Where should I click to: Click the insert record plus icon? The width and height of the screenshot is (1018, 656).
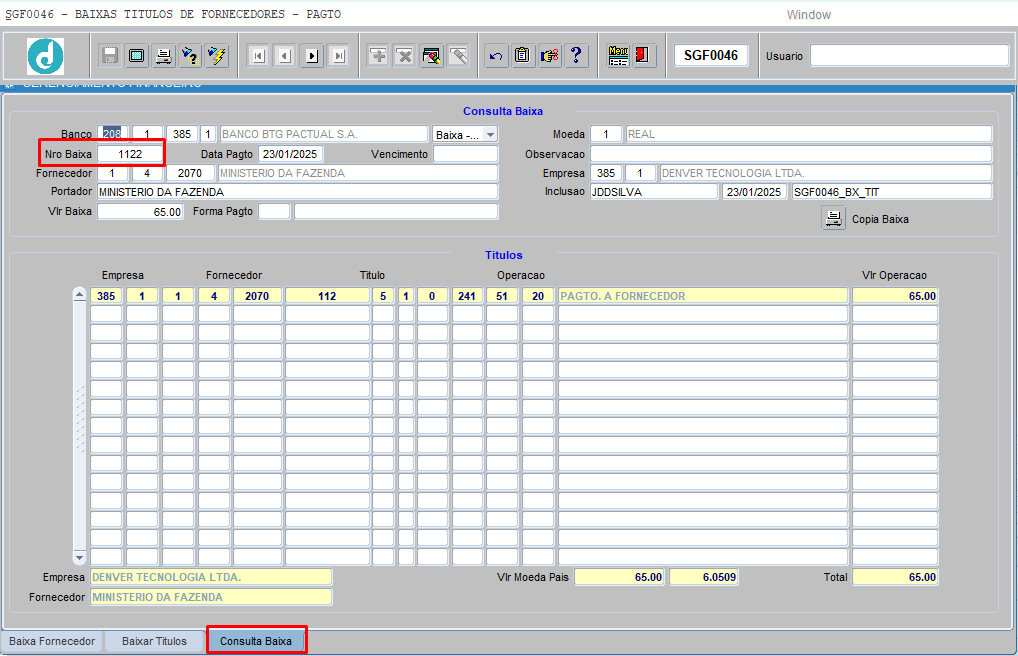tap(378, 56)
